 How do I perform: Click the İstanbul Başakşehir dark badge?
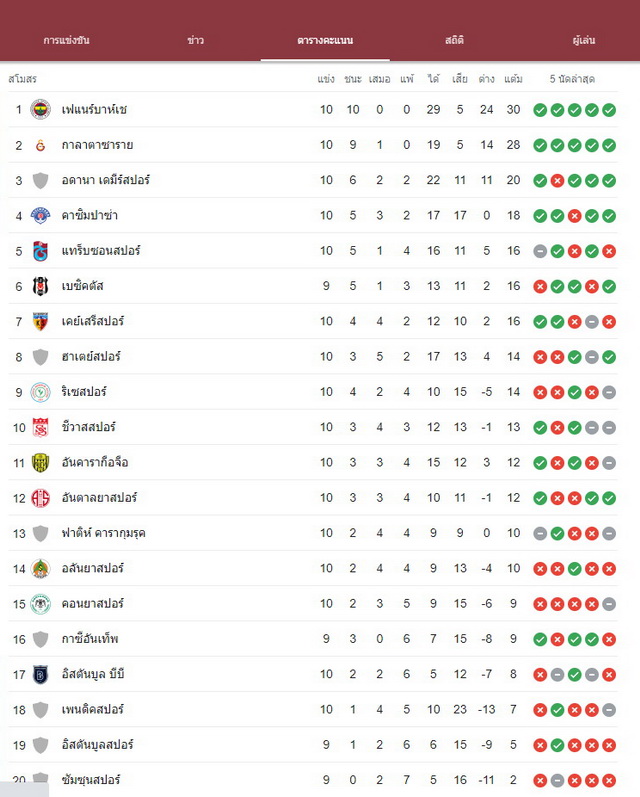40,675
